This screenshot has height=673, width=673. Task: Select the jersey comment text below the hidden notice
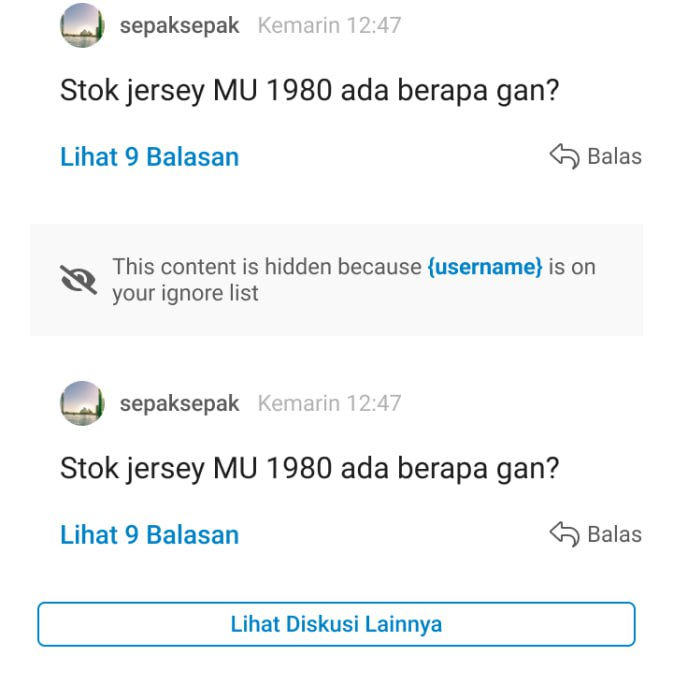[309, 469]
